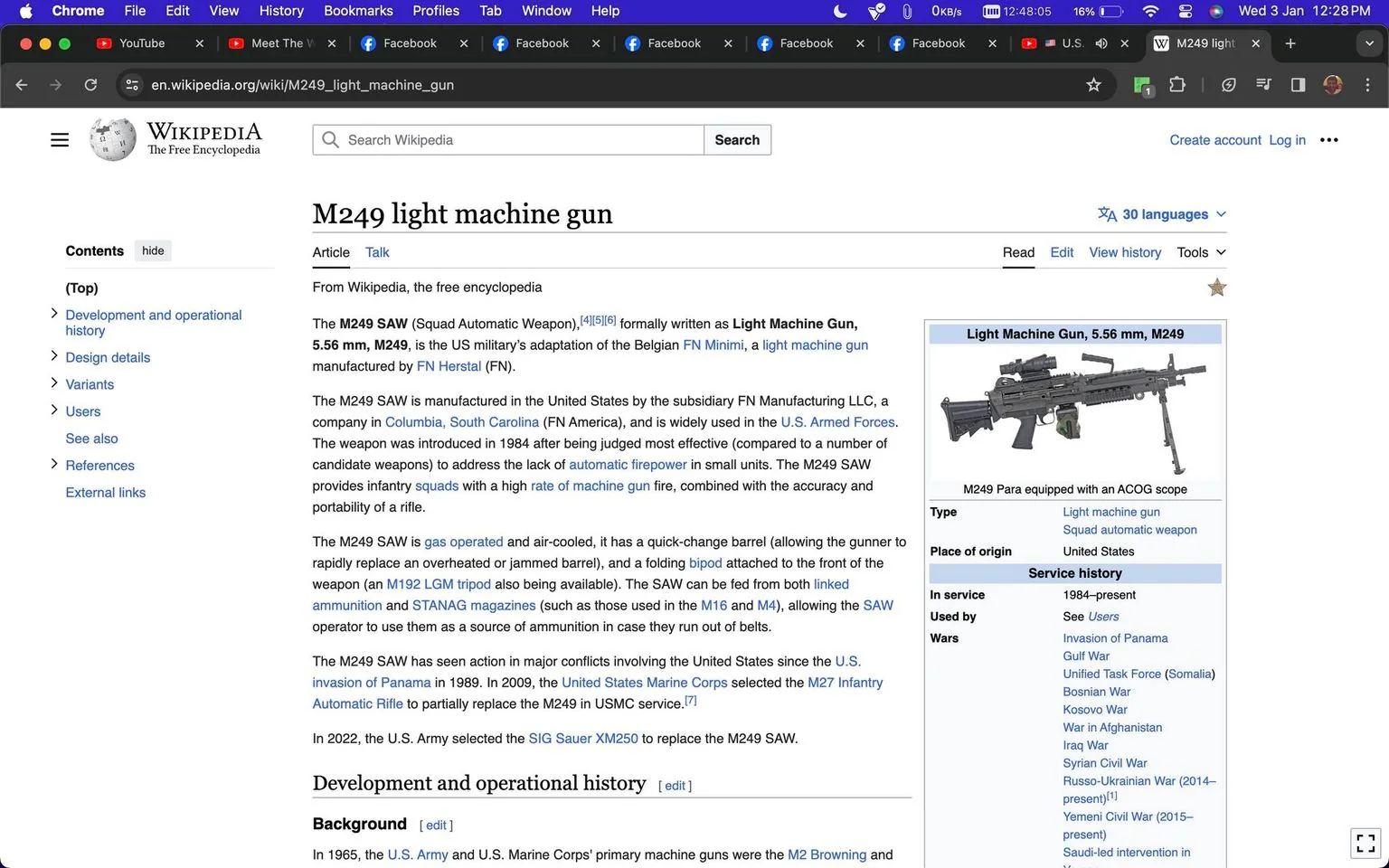Viewport: 1389px width, 868px height.
Task: Go to External links in contents
Action: pos(105,493)
